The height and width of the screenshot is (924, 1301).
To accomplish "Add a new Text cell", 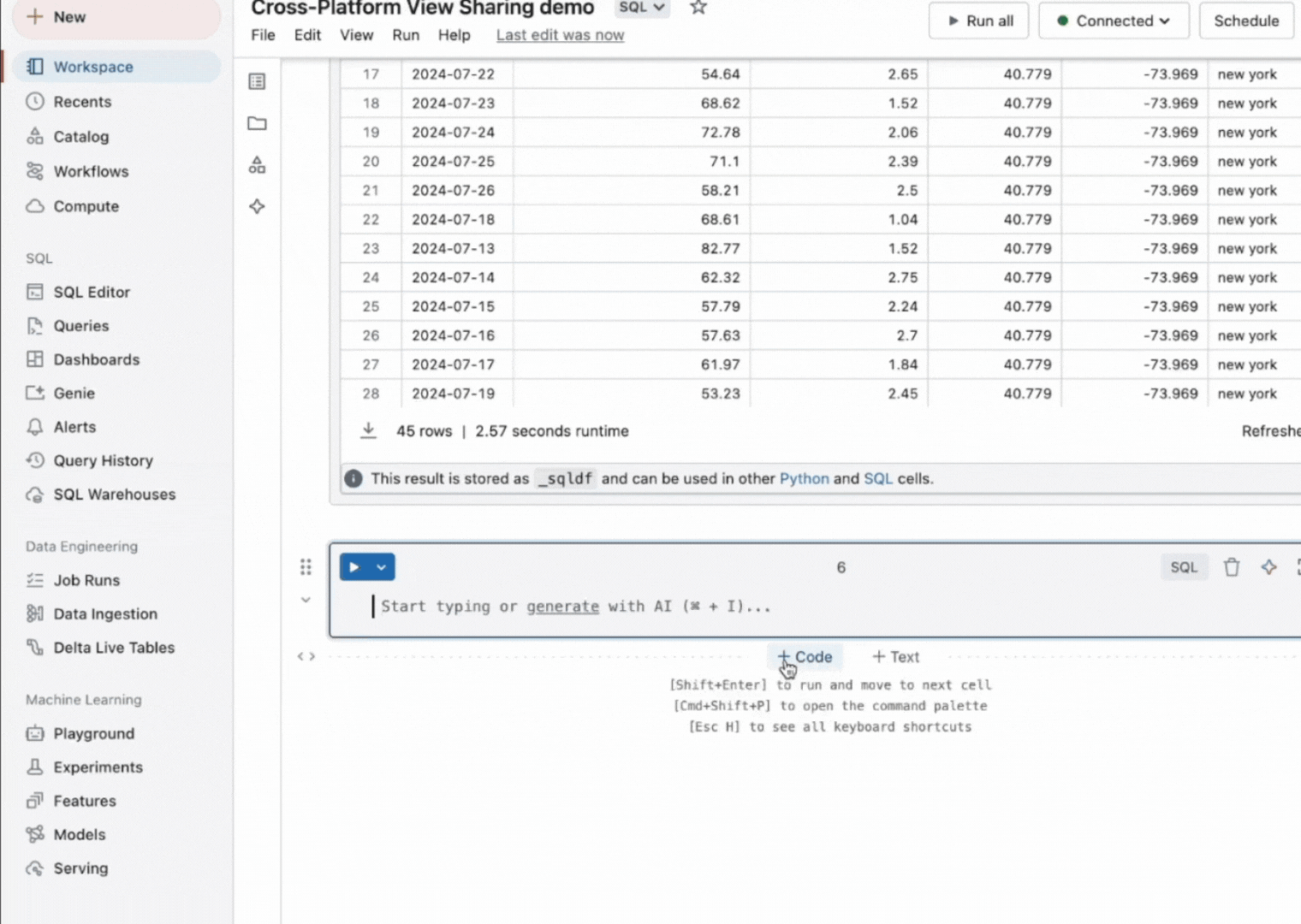I will point(895,657).
